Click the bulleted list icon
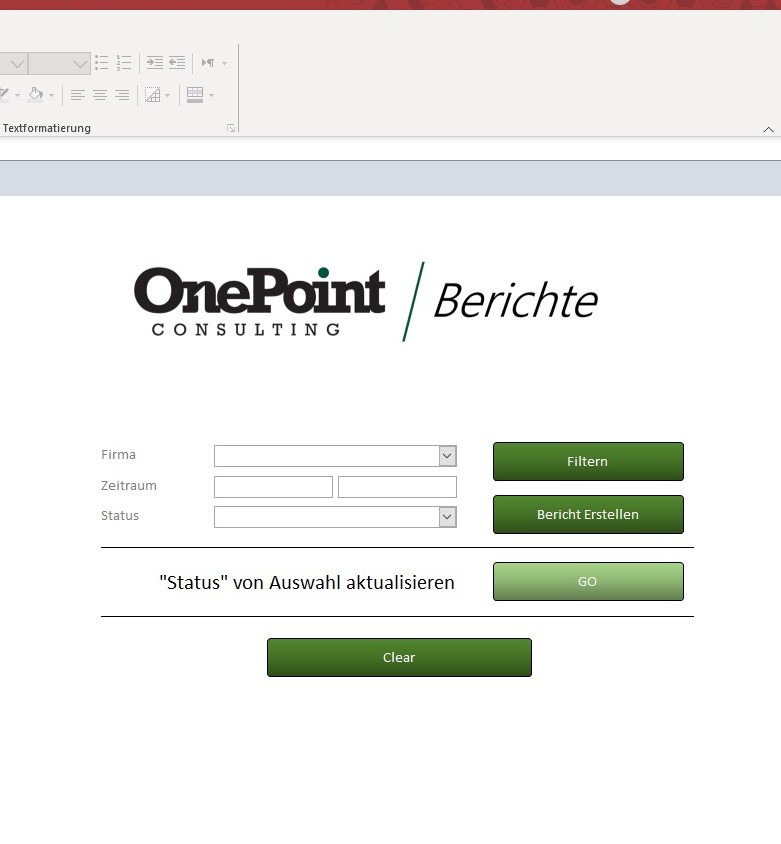 tap(102, 62)
